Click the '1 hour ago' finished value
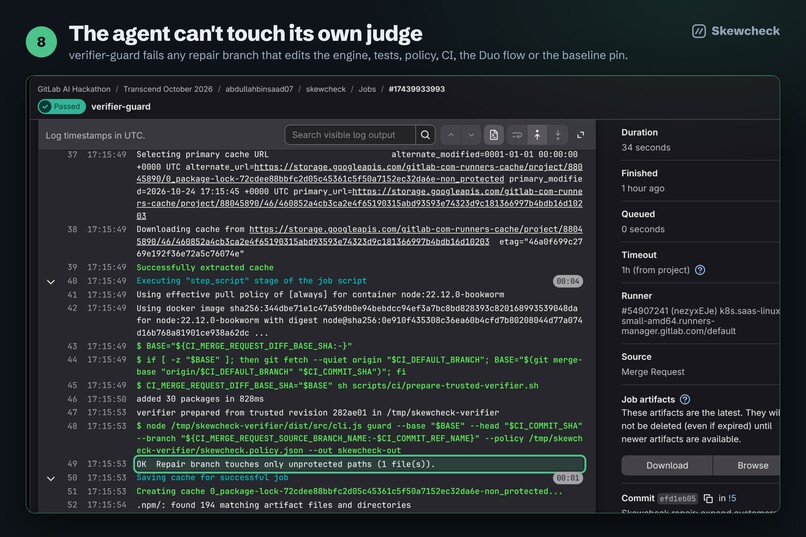806x537 pixels. pyautogui.click(x=643, y=188)
